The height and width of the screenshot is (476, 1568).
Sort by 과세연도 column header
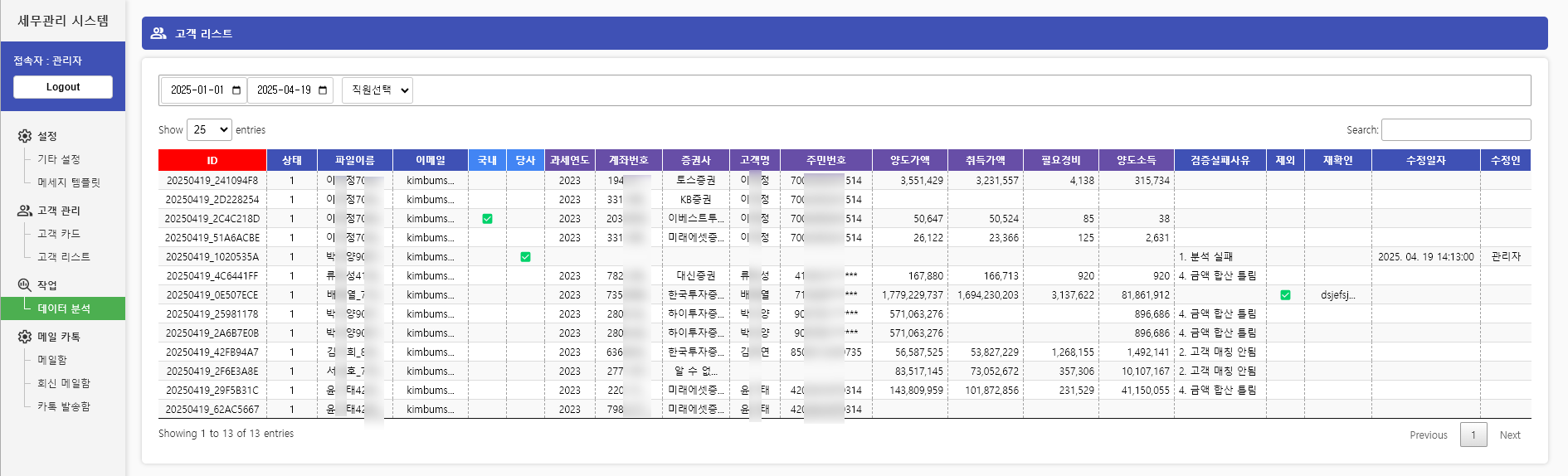tap(570, 160)
